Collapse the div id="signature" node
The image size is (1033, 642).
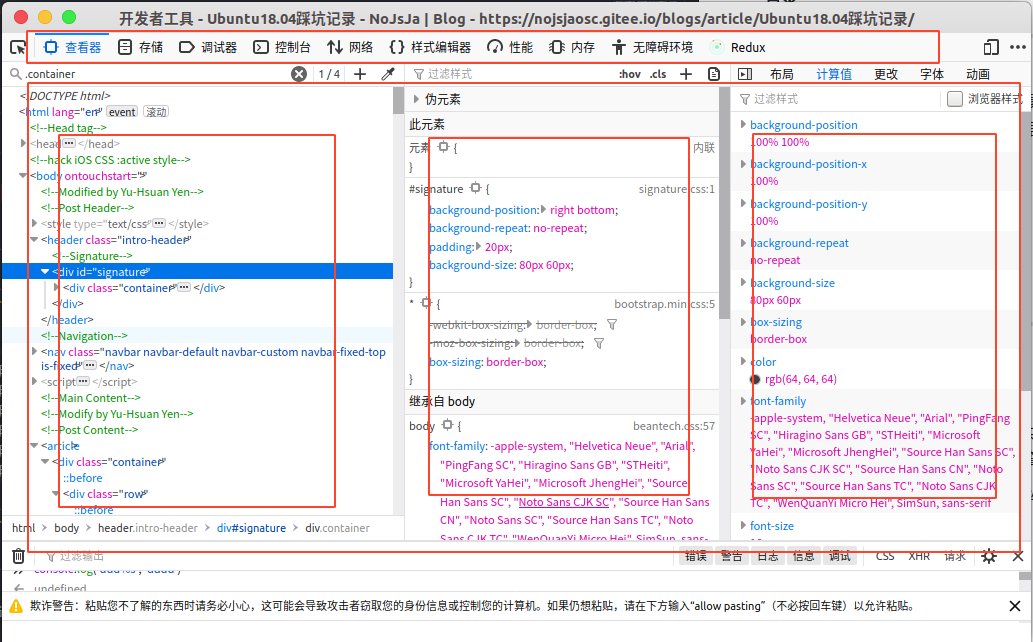click(45, 272)
